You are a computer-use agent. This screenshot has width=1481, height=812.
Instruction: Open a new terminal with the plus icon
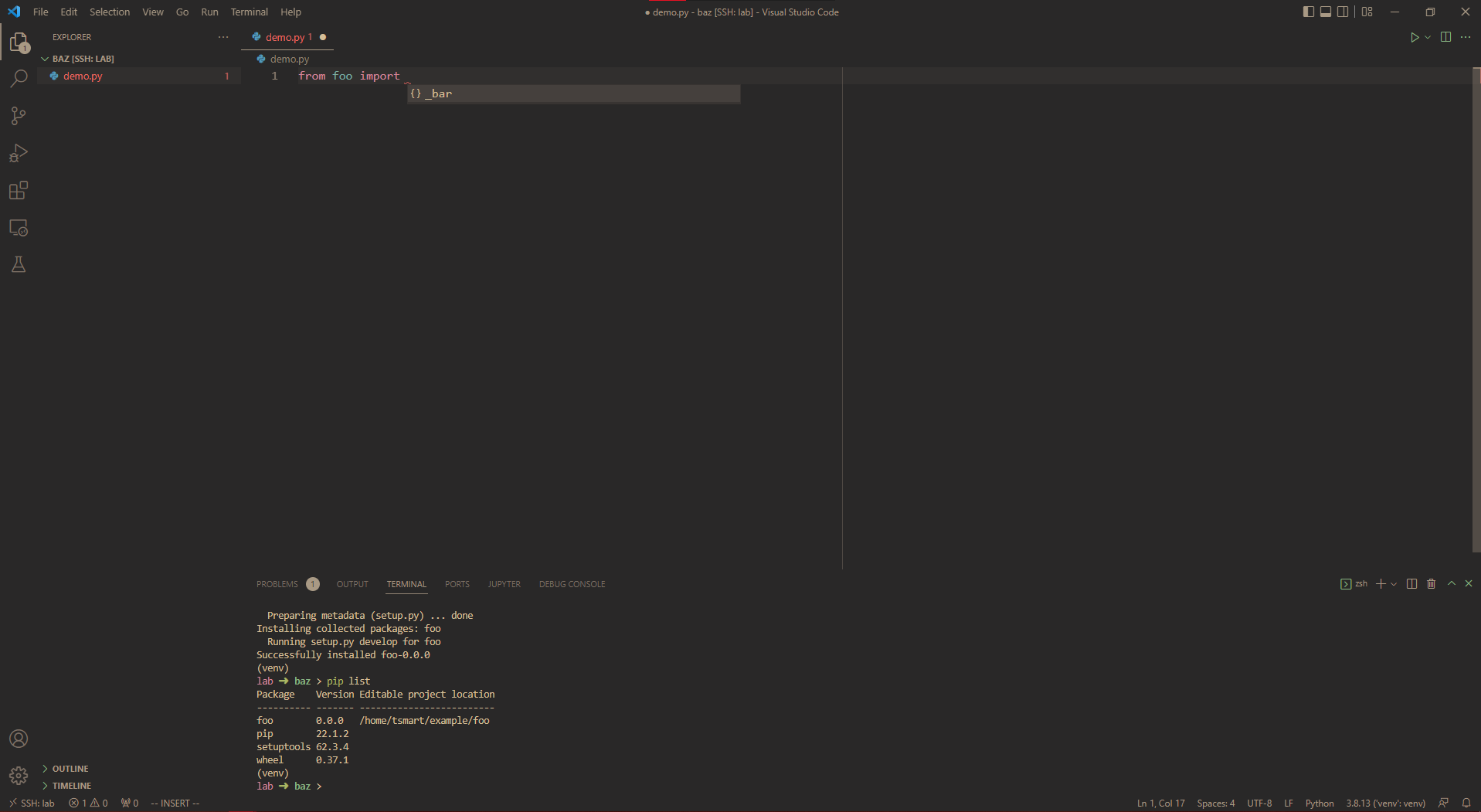[x=1380, y=583]
